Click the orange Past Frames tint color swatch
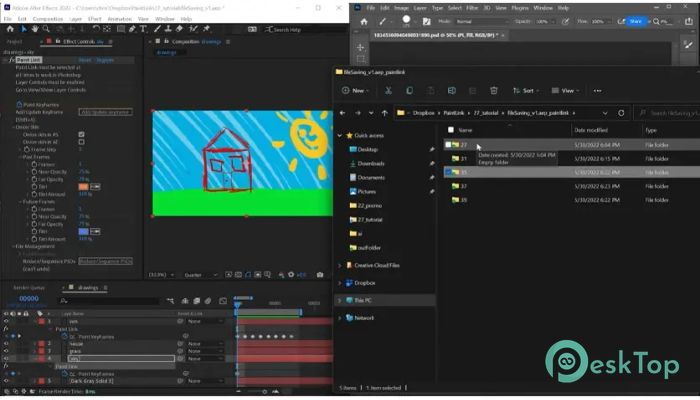 (x=83, y=187)
